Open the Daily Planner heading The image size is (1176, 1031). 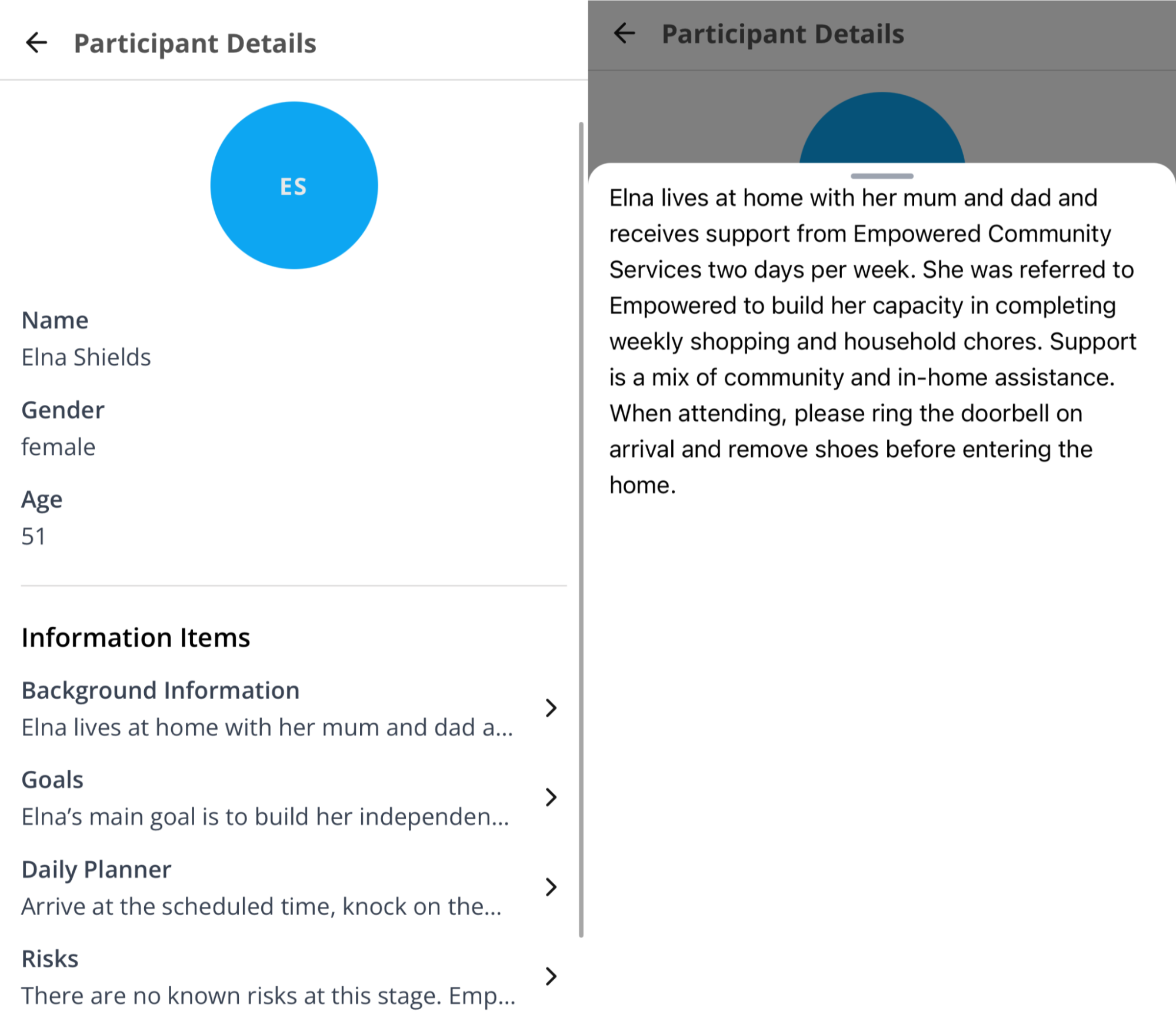pyautogui.click(x=96, y=869)
